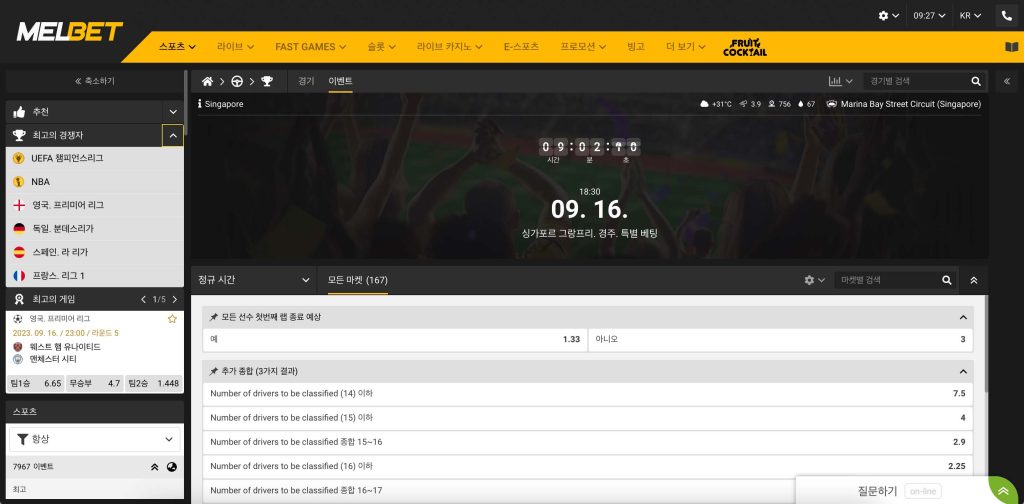
Task: Bet on 팀2승 at 1.448
Action: [153, 383]
